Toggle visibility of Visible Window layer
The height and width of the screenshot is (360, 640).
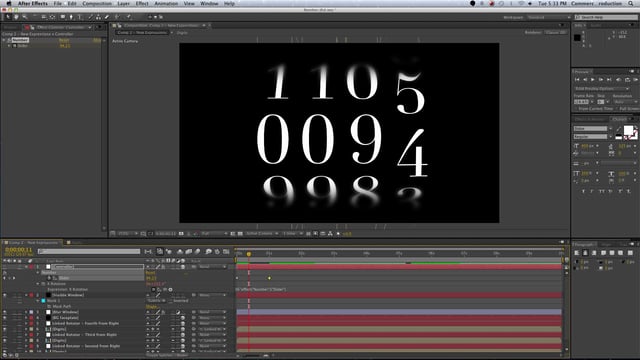pyautogui.click(x=4, y=295)
